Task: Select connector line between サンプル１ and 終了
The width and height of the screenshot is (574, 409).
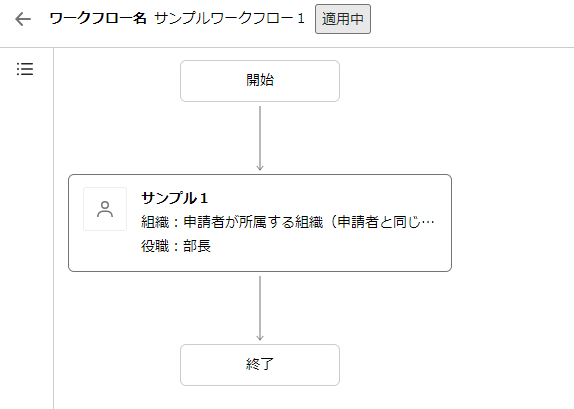Action: tap(260, 308)
